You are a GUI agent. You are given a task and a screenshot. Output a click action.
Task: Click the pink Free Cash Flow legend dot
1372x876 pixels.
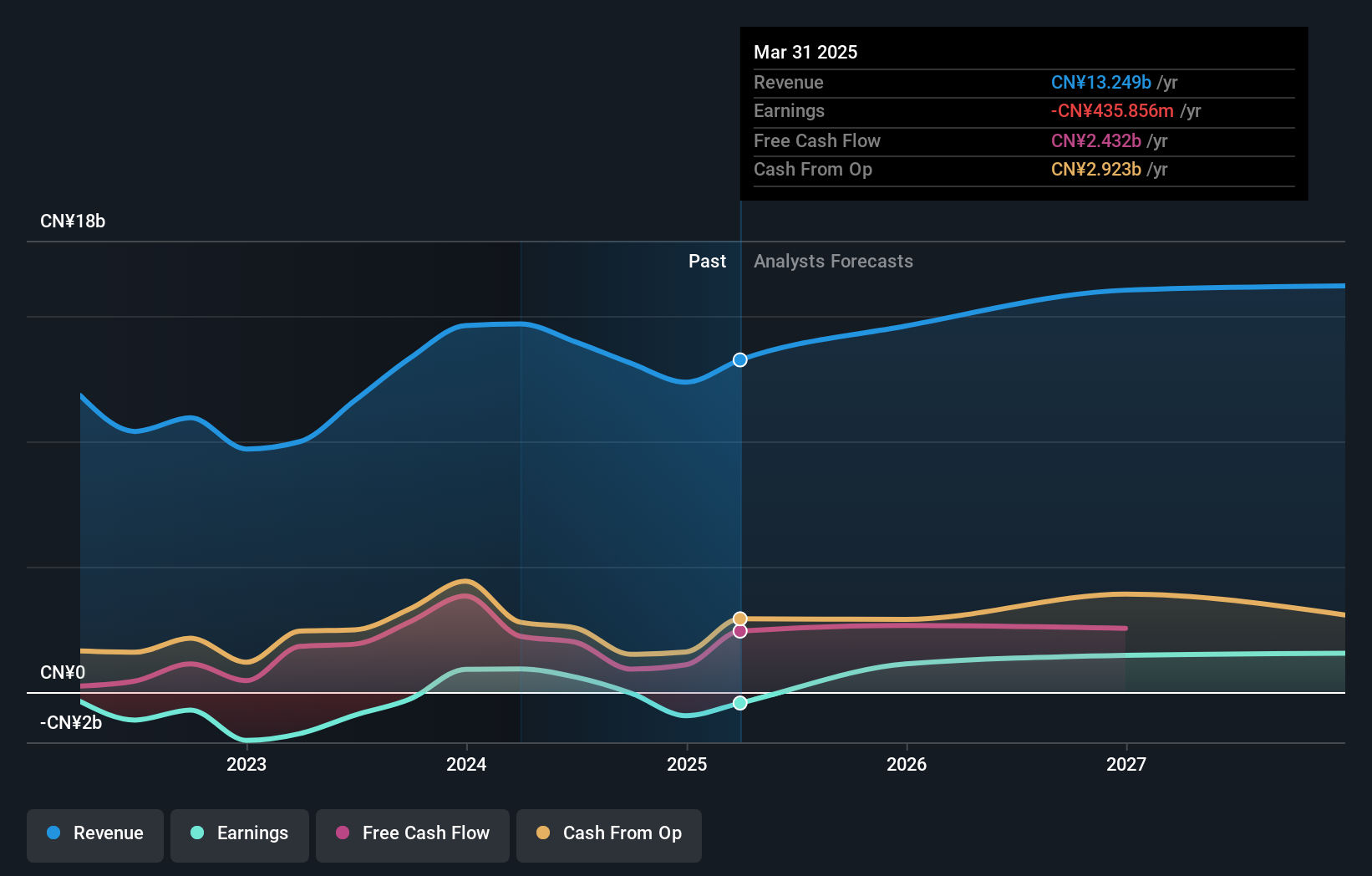pos(343,833)
